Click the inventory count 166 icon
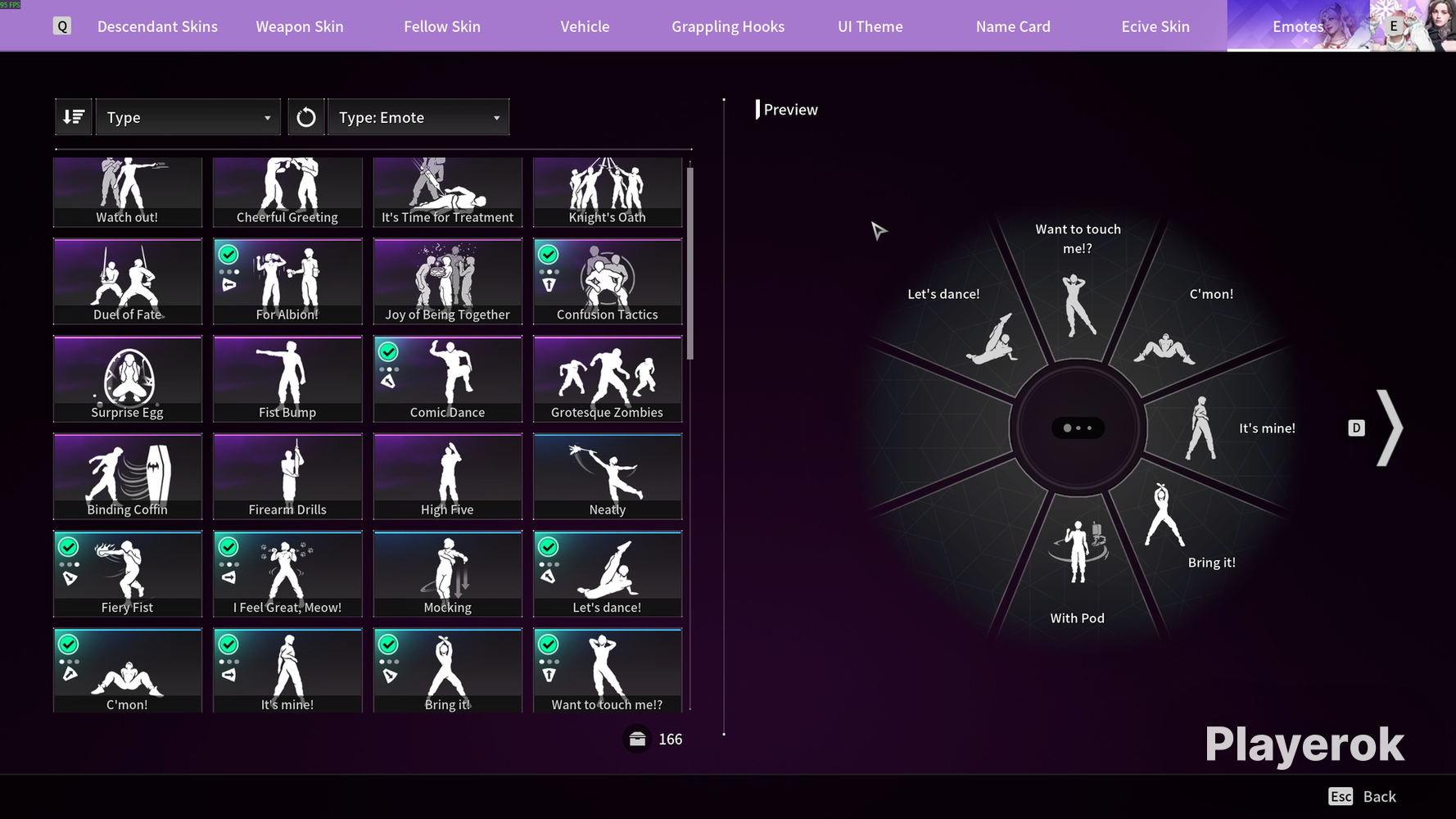 (x=637, y=740)
